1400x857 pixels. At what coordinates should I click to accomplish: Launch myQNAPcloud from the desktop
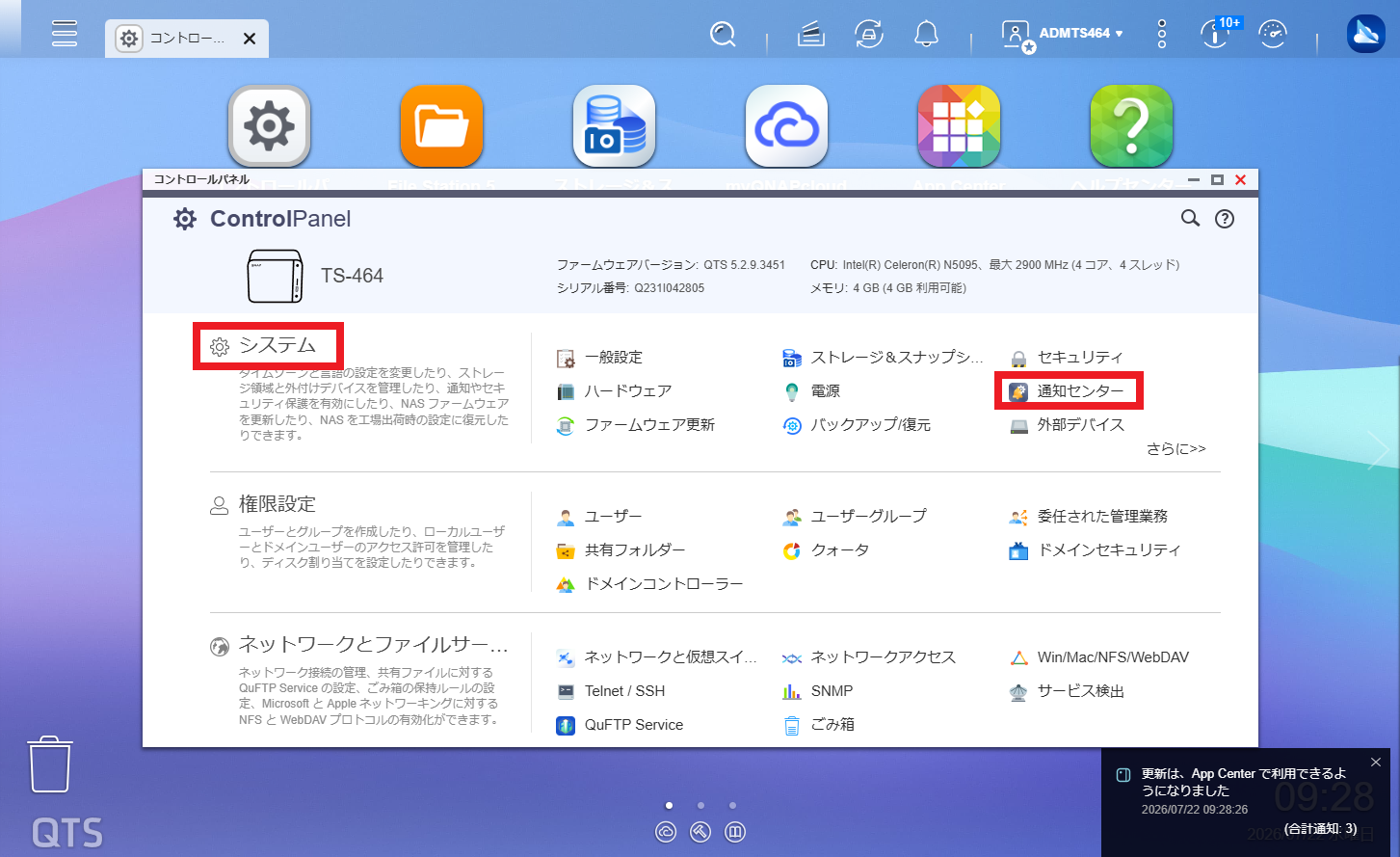tap(786, 126)
